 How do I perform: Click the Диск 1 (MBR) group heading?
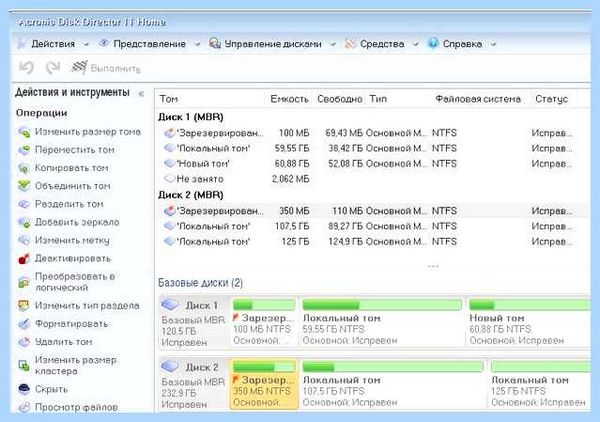191,117
